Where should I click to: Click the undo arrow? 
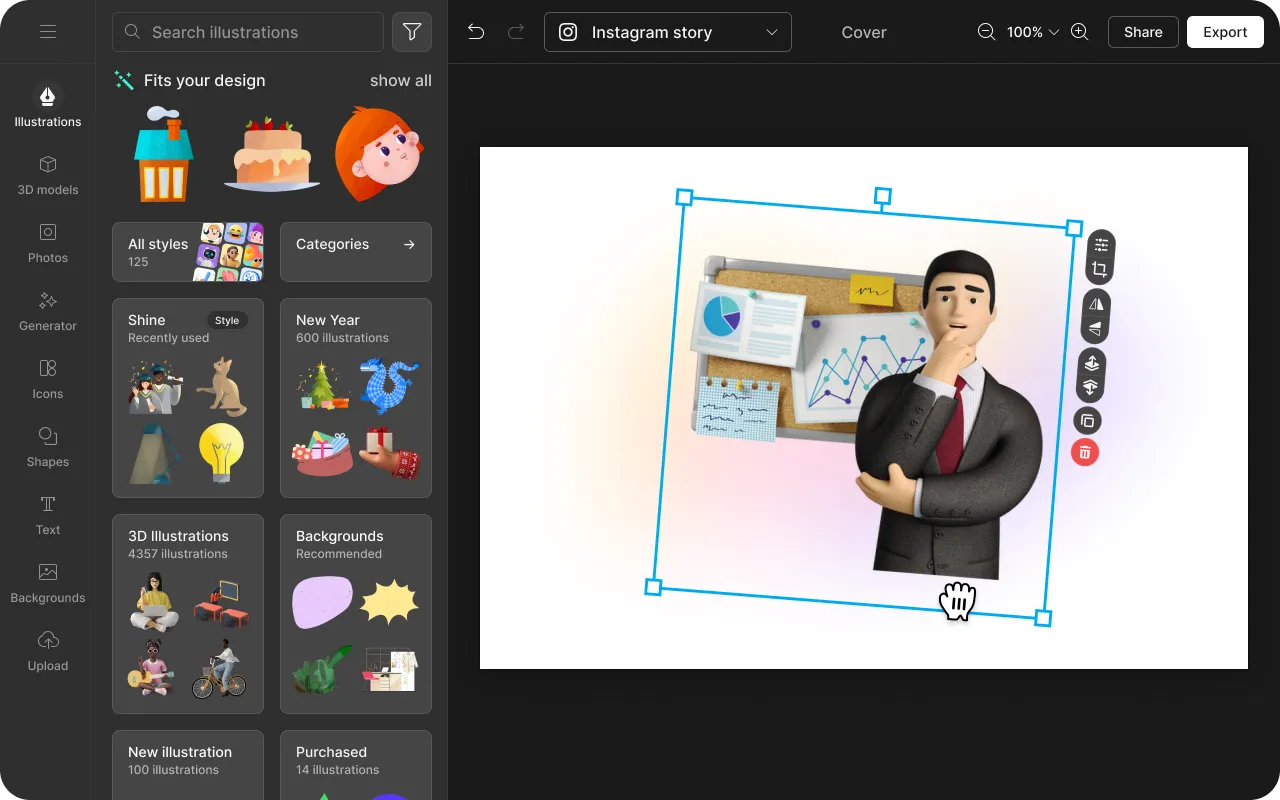(x=476, y=32)
